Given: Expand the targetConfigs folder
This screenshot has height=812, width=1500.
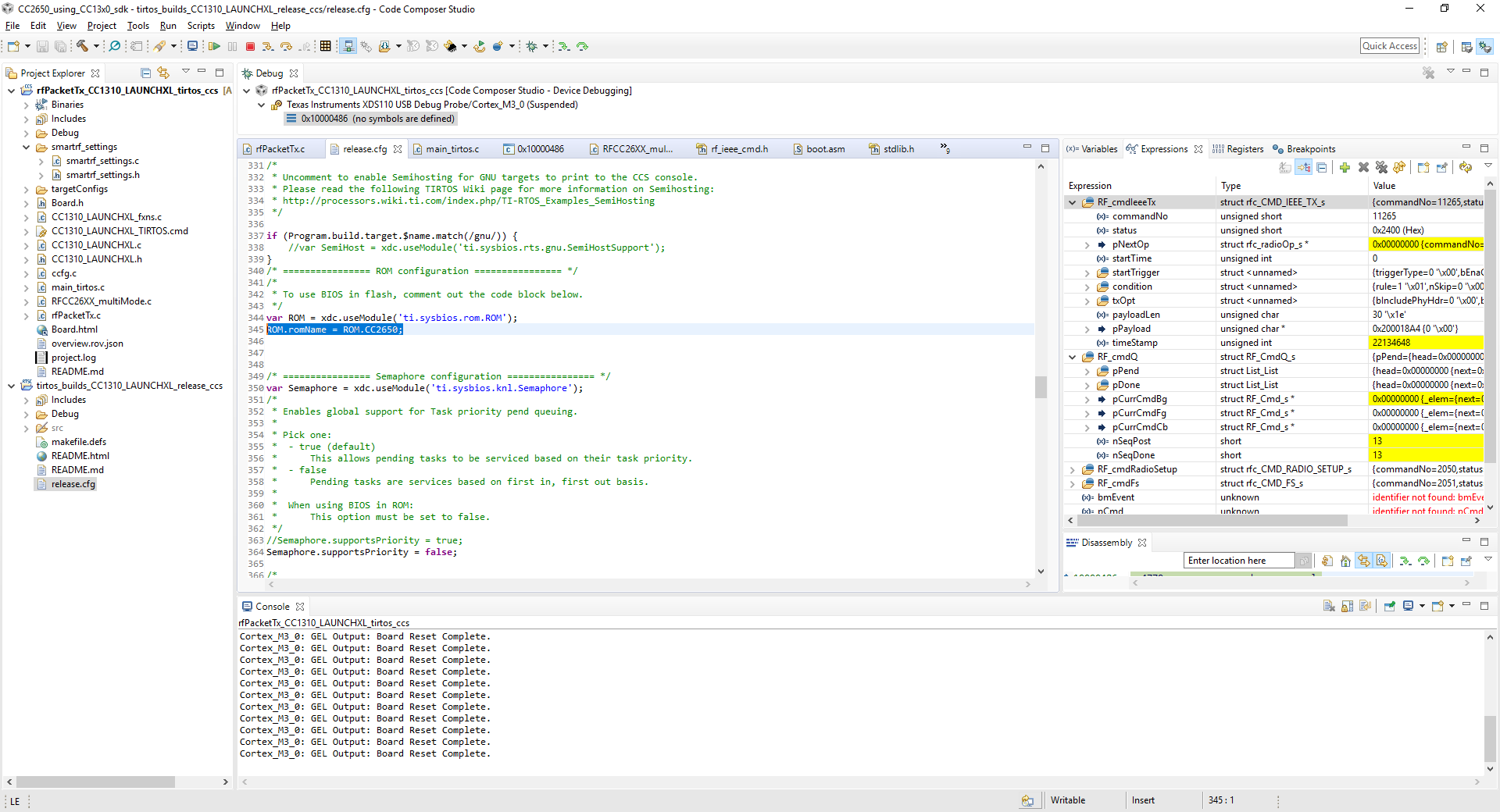Looking at the screenshot, I should [26, 189].
